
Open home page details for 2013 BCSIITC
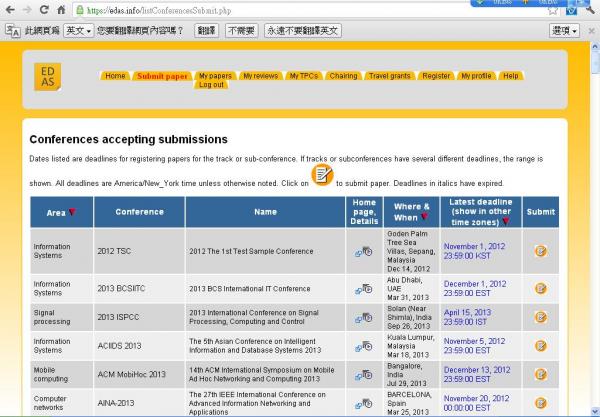(x=364, y=289)
